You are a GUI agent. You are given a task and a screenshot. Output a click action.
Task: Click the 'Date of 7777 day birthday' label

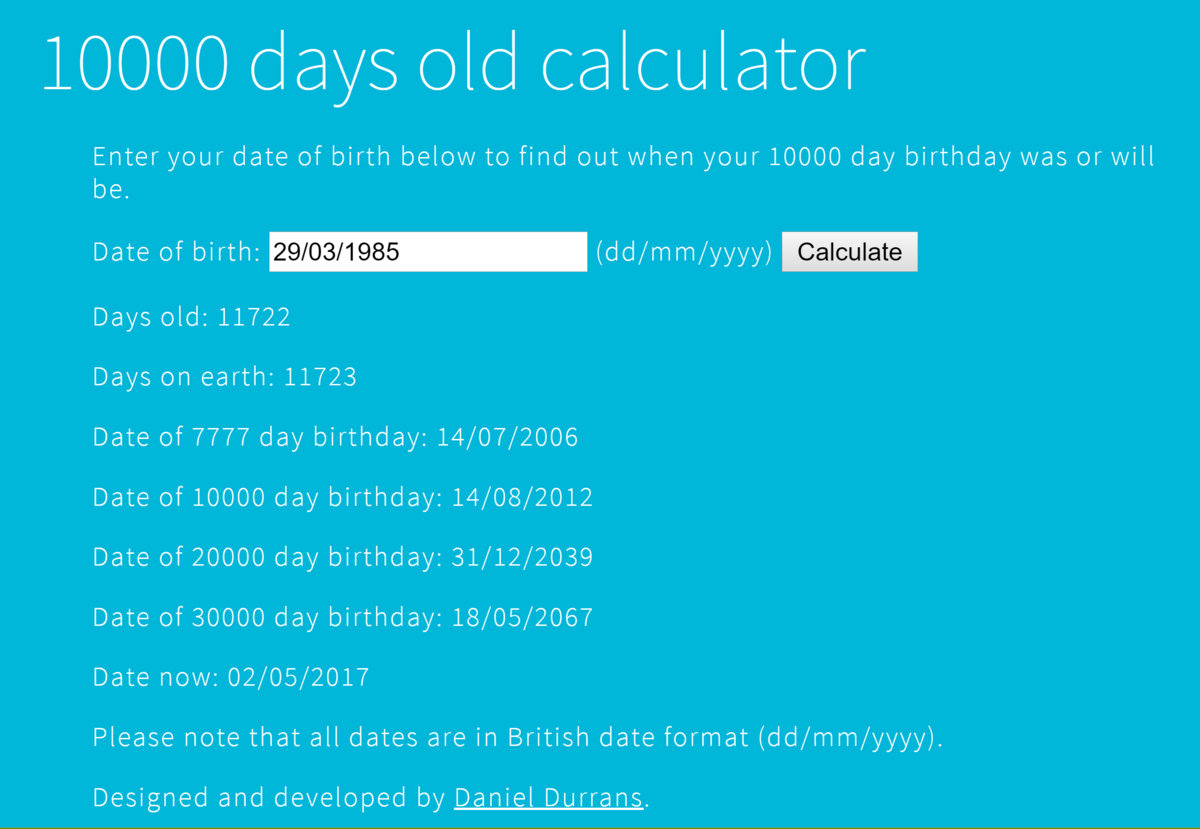tap(260, 438)
